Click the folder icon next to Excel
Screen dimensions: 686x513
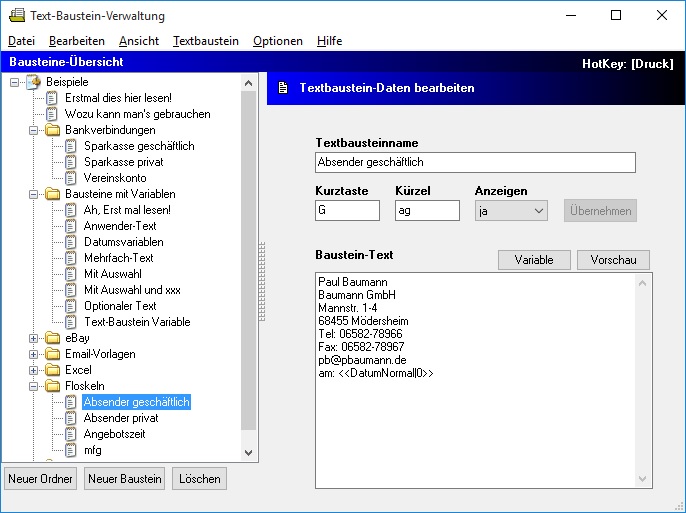point(52,370)
